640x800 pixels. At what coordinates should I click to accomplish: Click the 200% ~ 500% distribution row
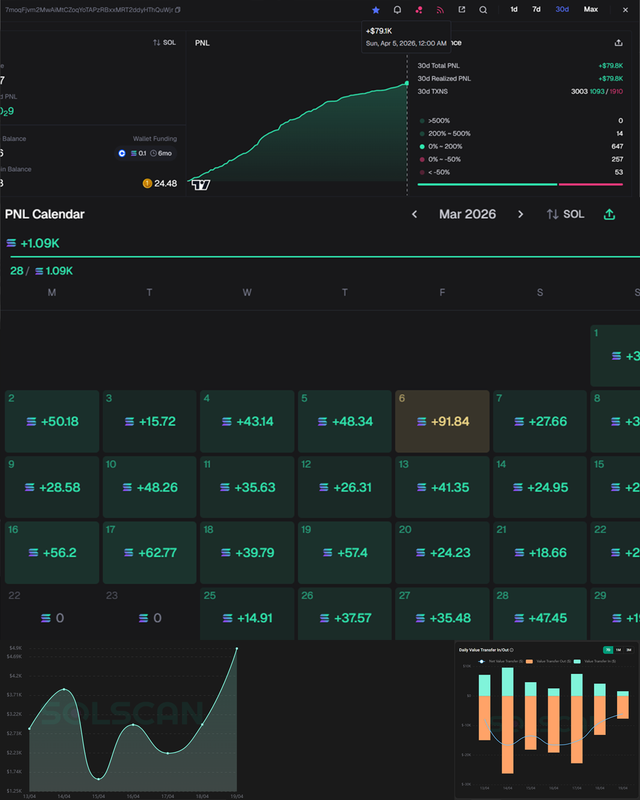[521, 134]
